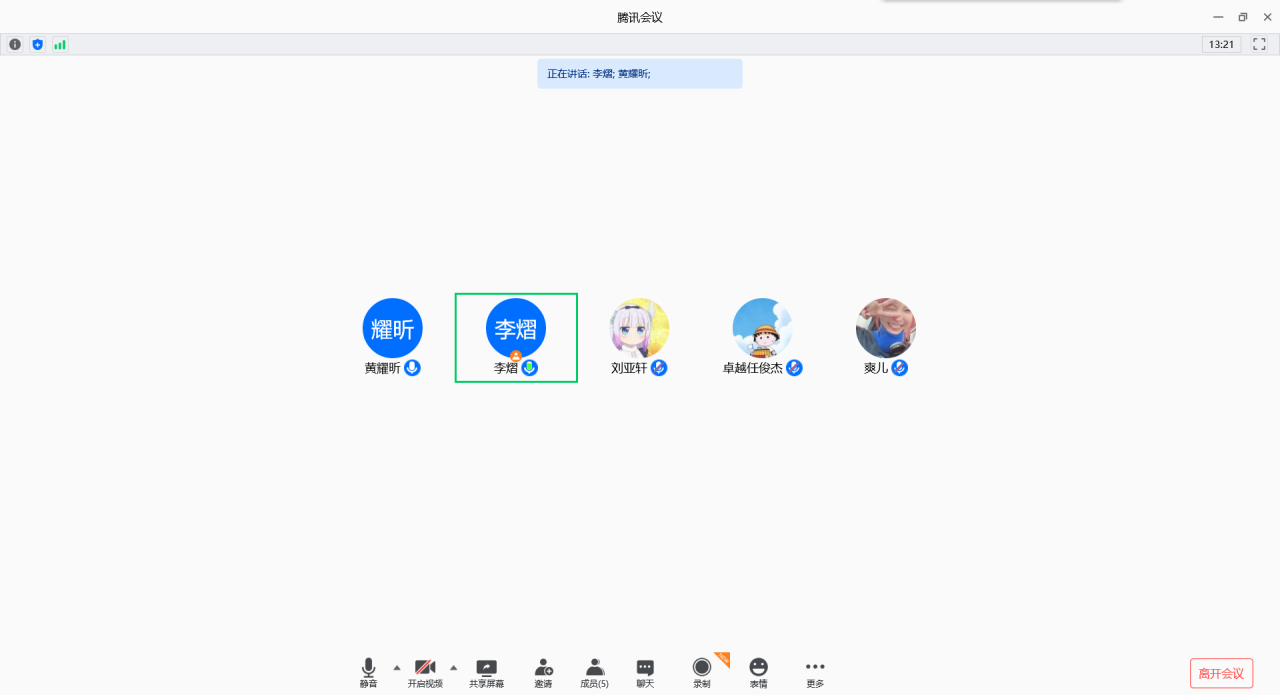The image size is (1280, 695).
Task: Open video options arrow beside 开启视频
Action: [454, 667]
